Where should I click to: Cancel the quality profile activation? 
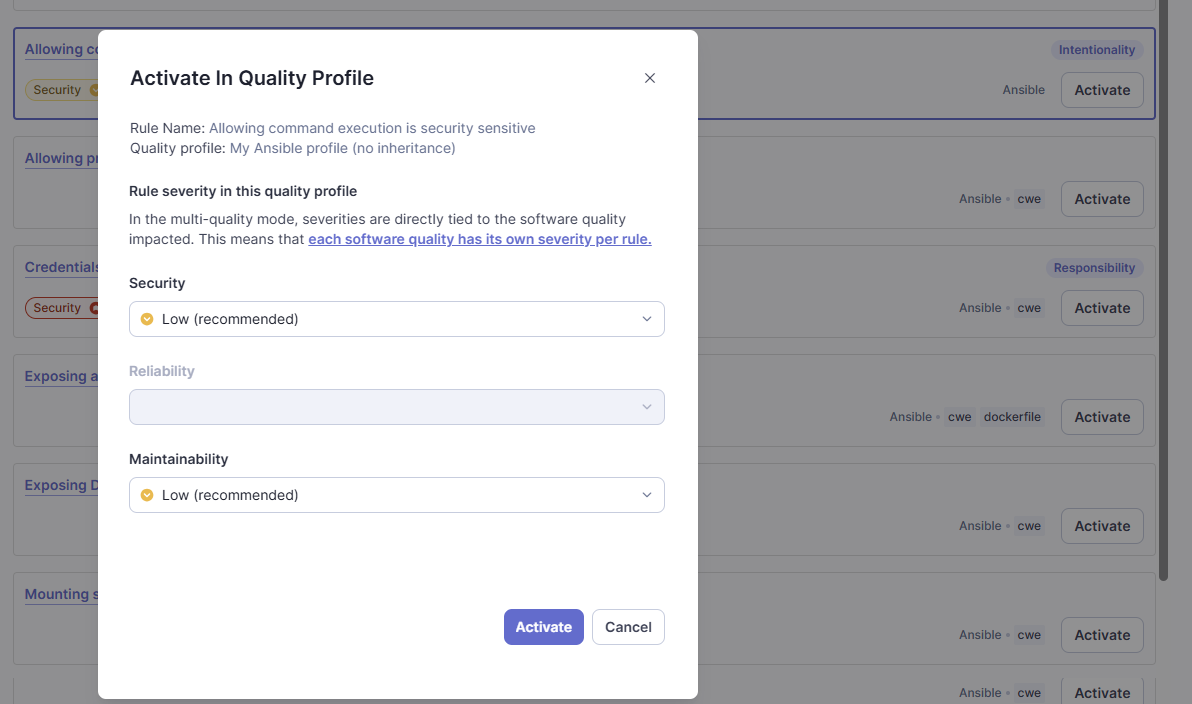tap(628, 626)
